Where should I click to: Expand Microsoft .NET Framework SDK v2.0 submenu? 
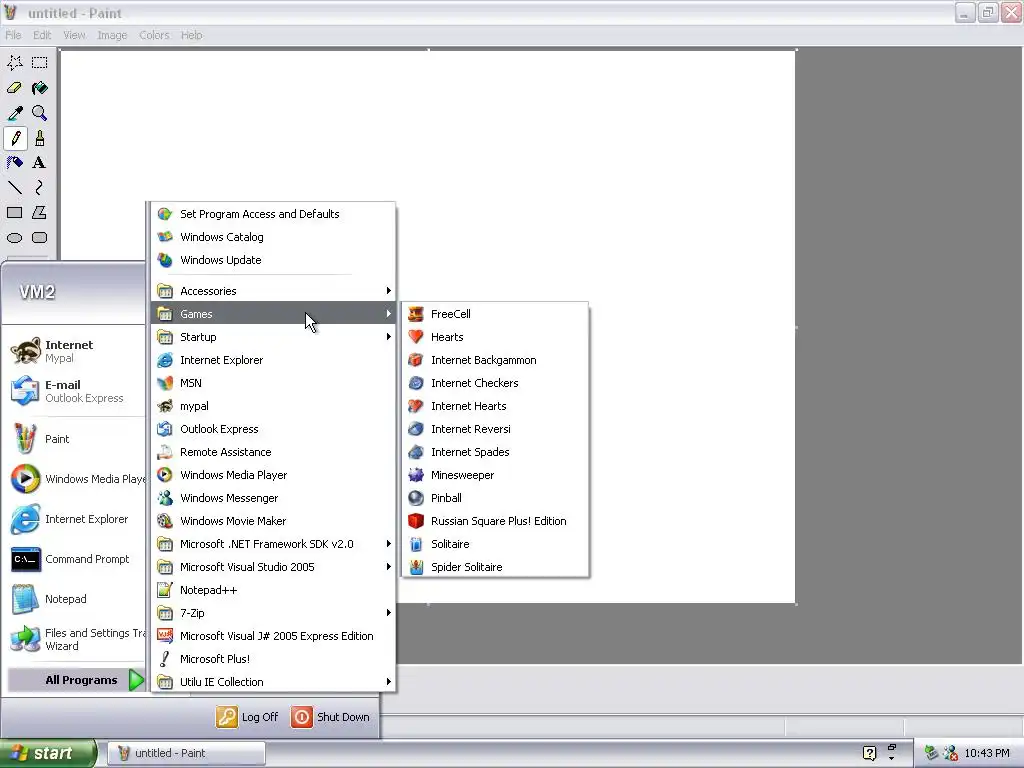pos(273,544)
